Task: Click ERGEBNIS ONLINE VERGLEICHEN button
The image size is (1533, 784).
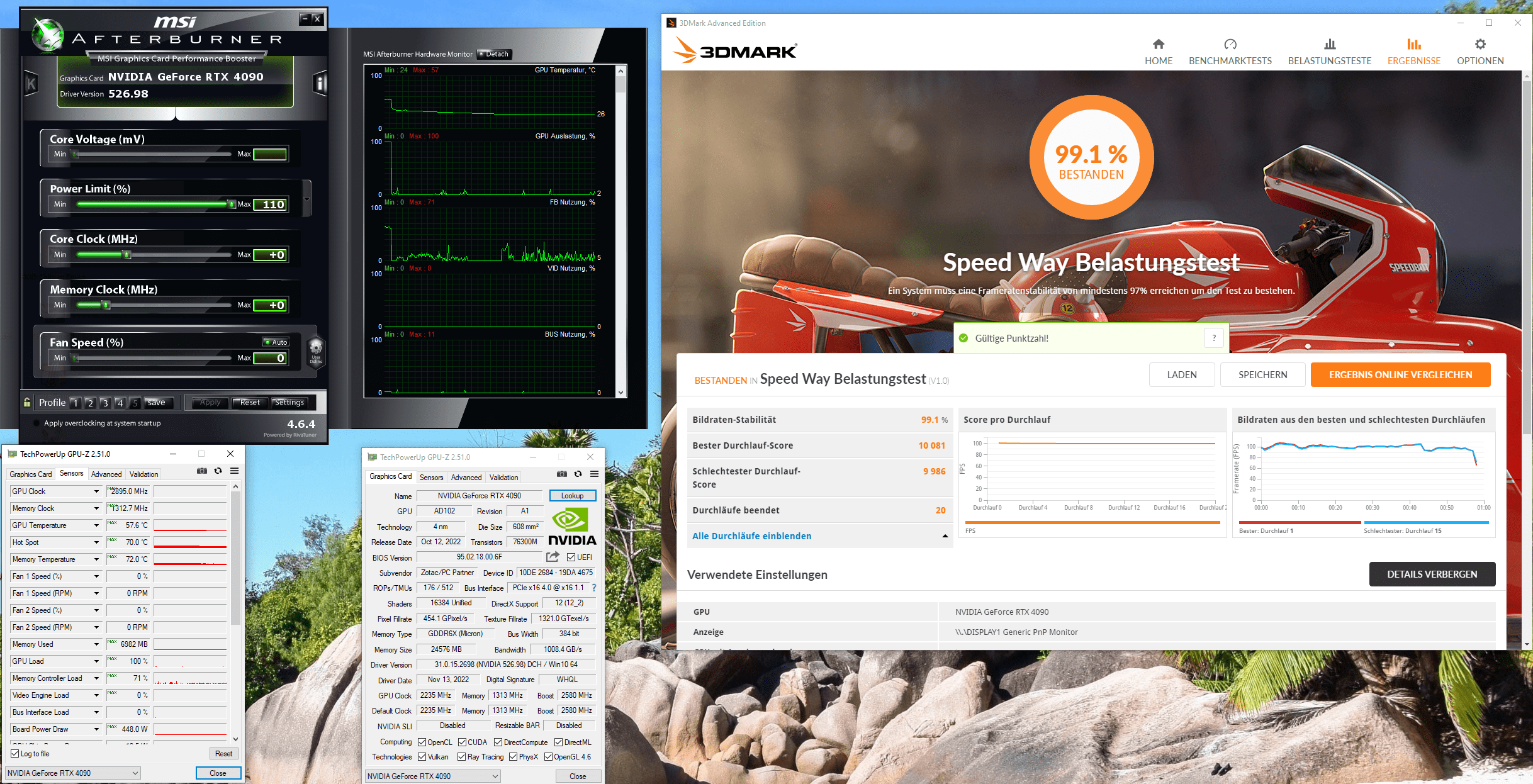Action: coord(1400,375)
